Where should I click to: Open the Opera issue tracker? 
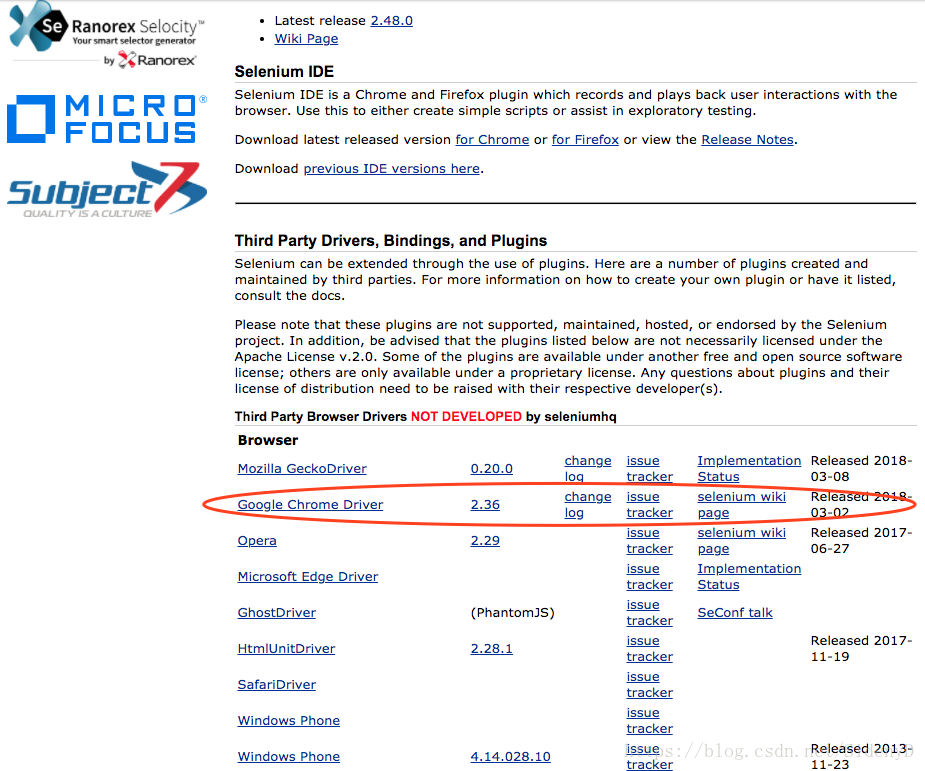[x=650, y=541]
